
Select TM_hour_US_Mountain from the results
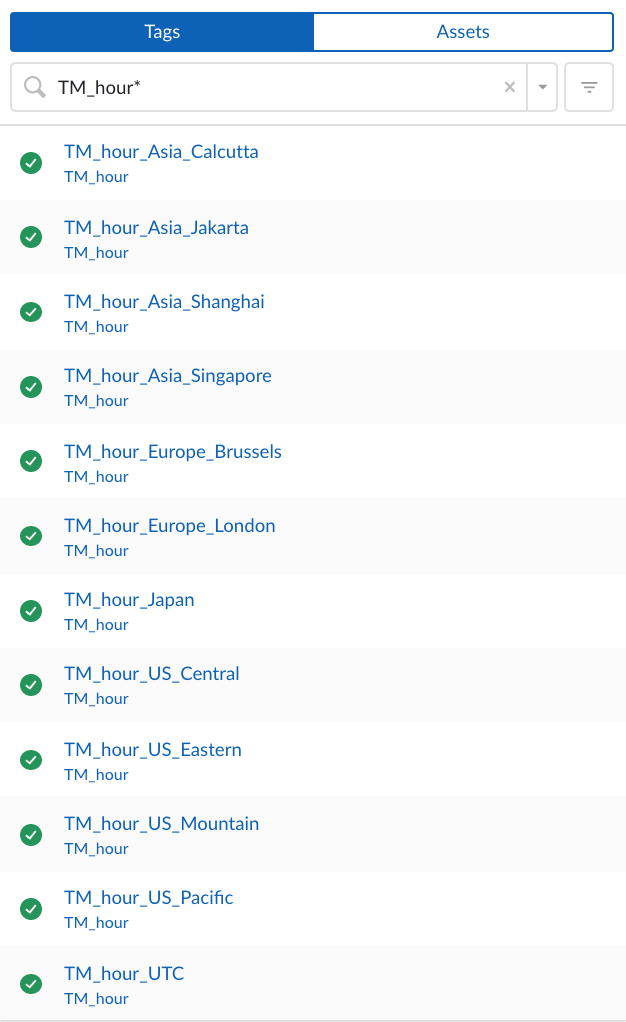(x=162, y=824)
